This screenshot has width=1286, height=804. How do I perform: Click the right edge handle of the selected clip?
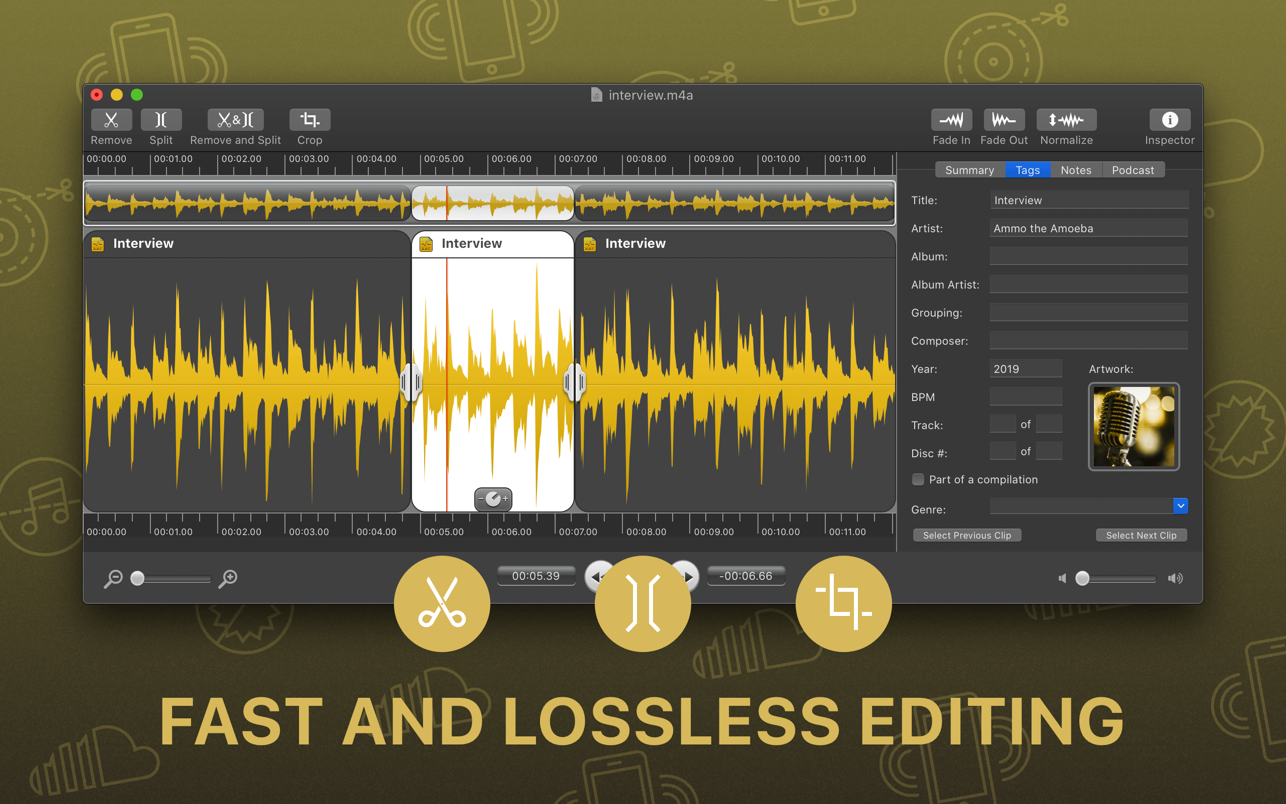pyautogui.click(x=574, y=382)
